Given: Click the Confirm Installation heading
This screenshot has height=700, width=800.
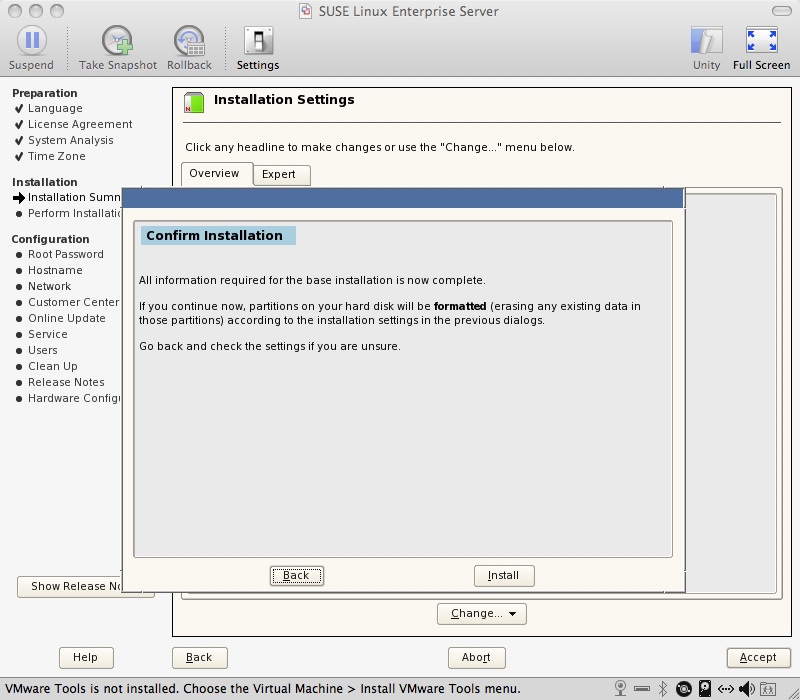Looking at the screenshot, I should coord(215,236).
